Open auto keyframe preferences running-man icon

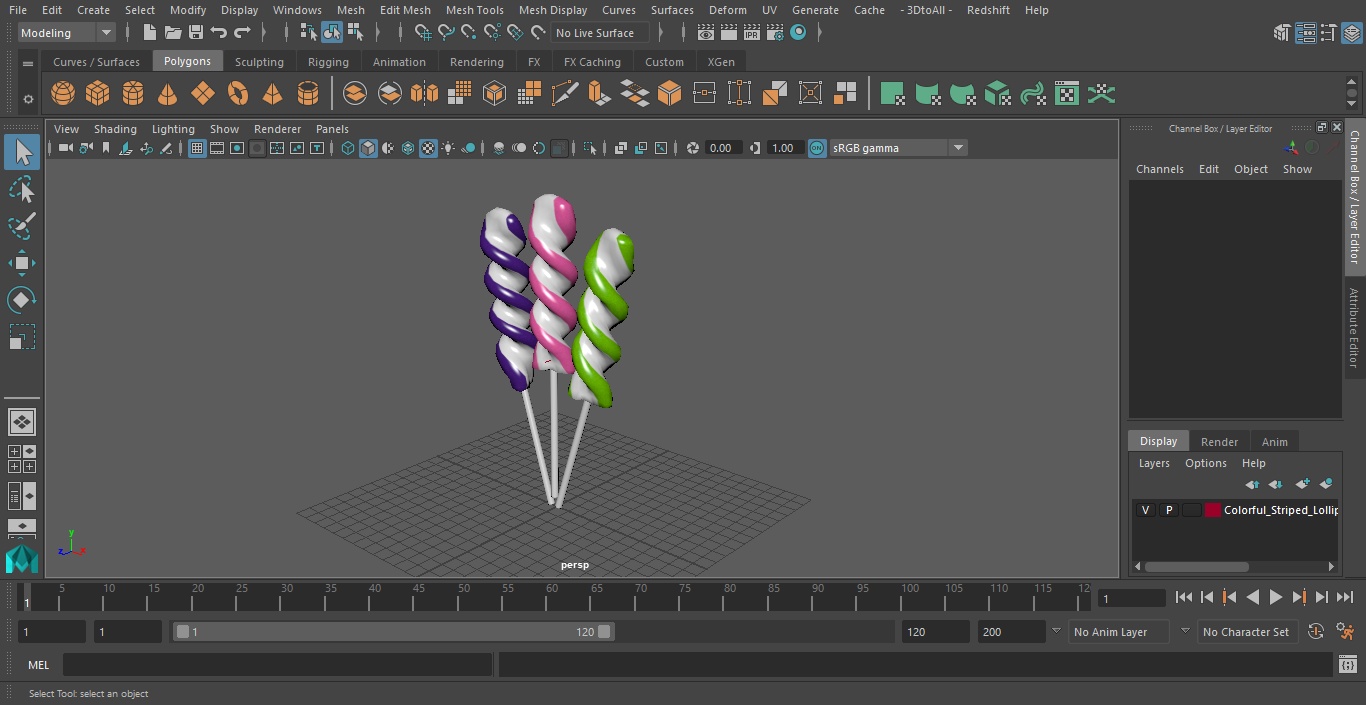pos(1345,632)
